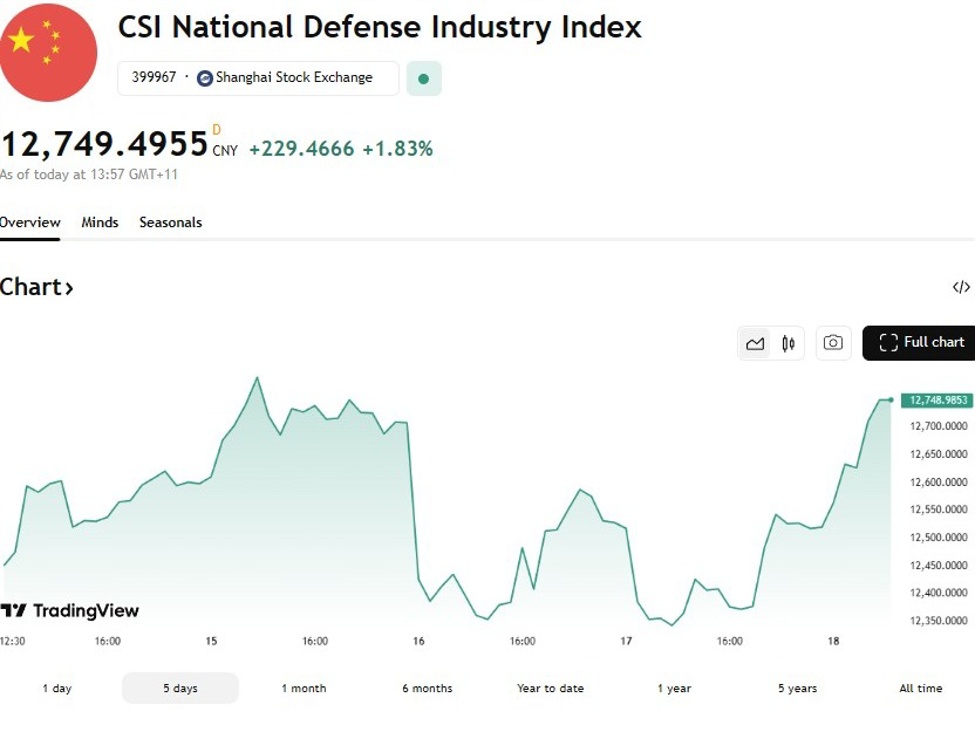Click the 12,748.9853 current price label

click(938, 400)
